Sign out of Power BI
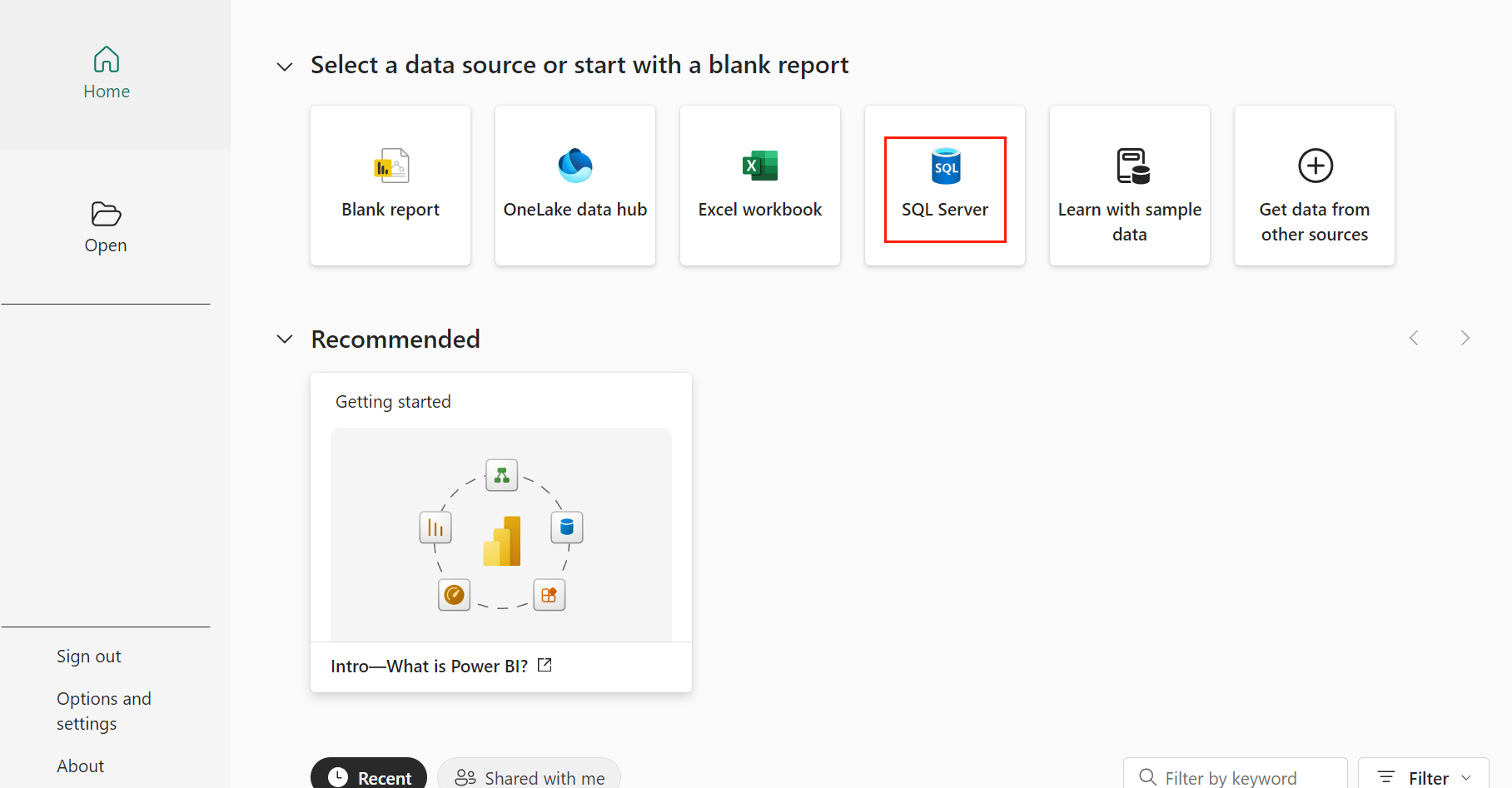This screenshot has width=1512, height=788. pyautogui.click(x=88, y=656)
